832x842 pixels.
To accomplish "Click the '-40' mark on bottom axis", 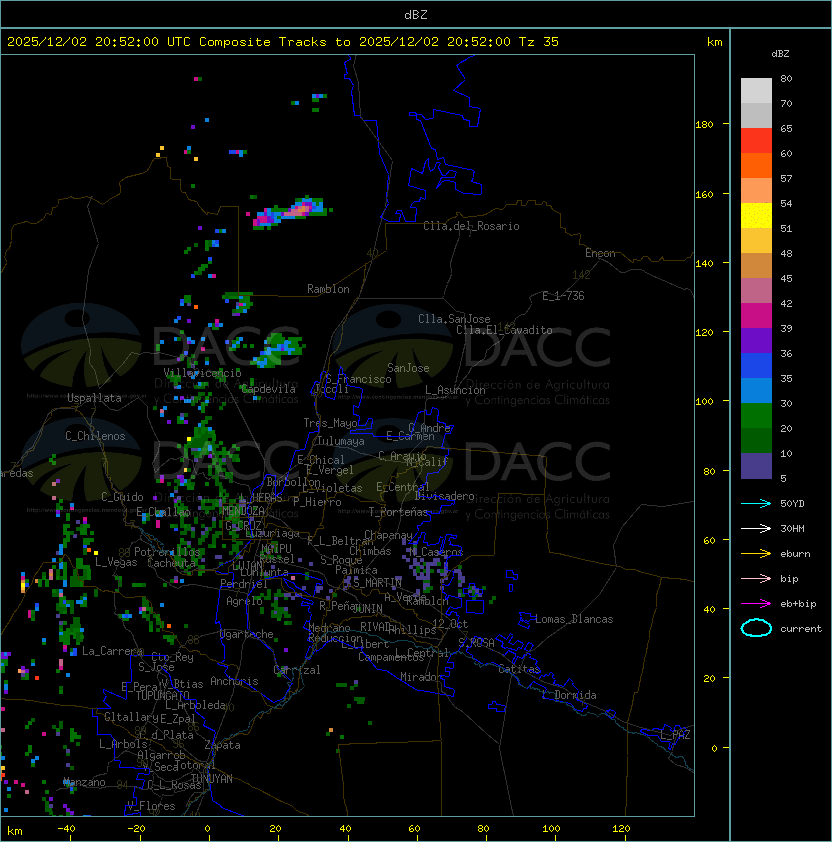I will click(x=67, y=829).
